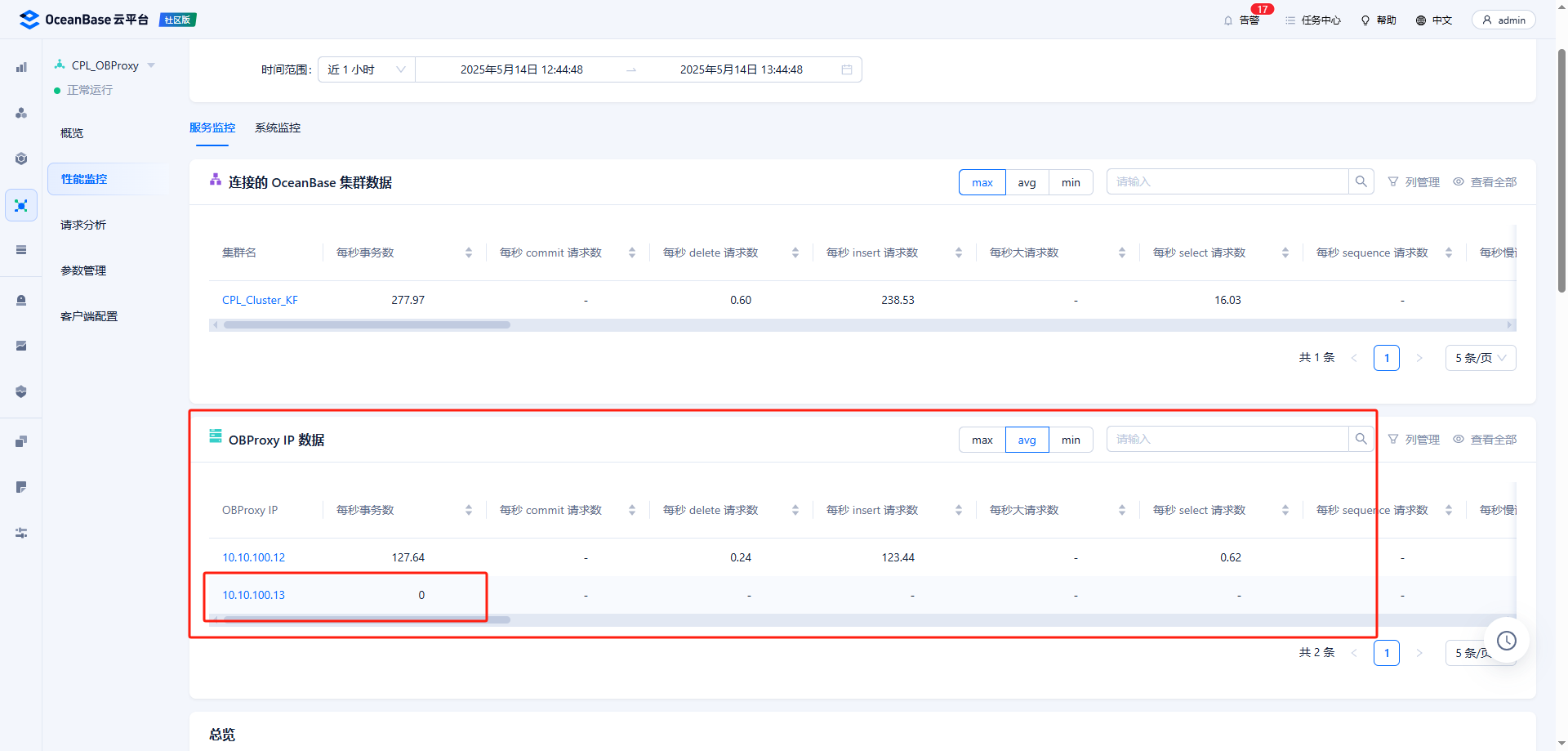
Task: Sort OBProxy table by 每秒 select 请求数
Action: pyautogui.click(x=1285, y=510)
